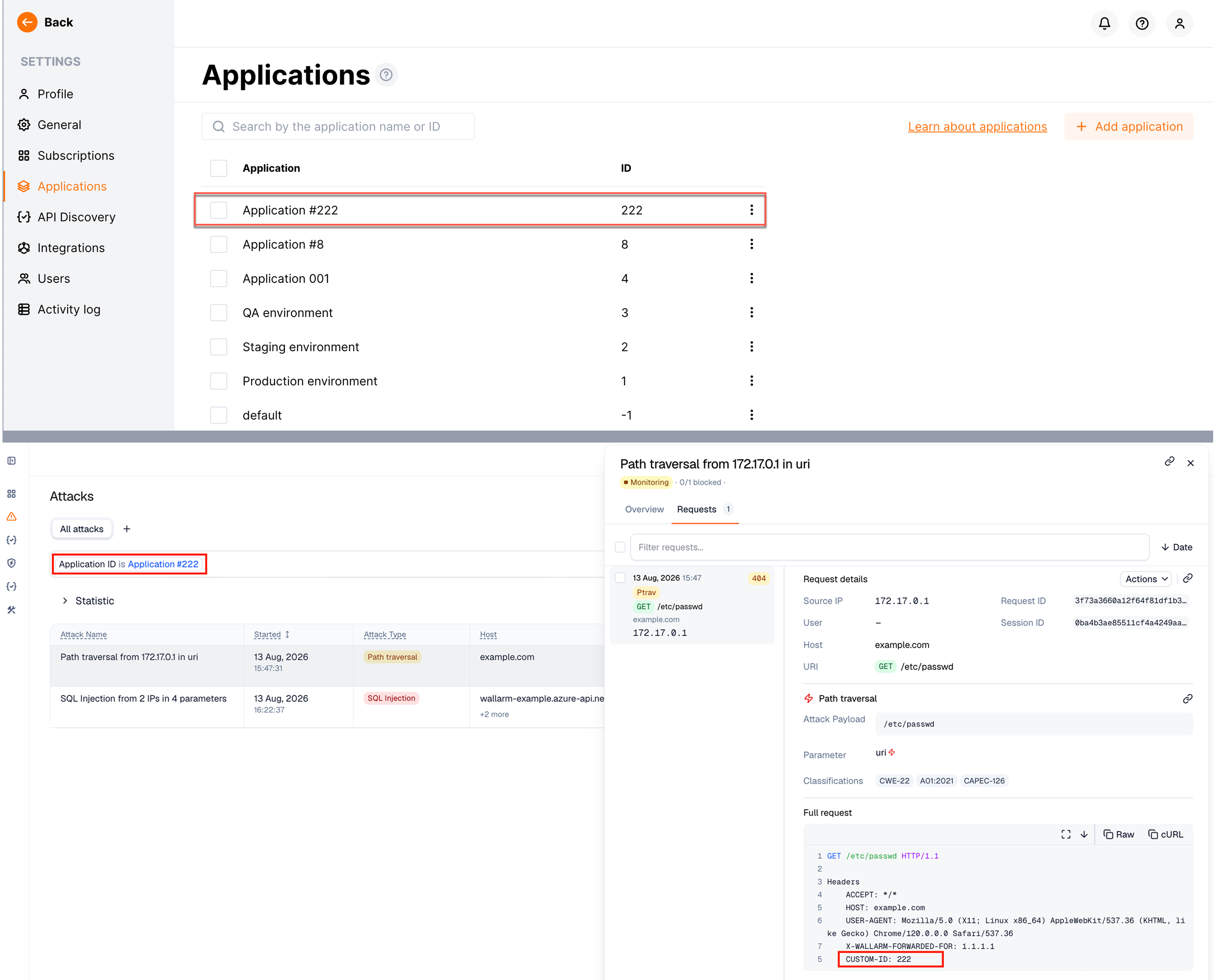
Task: Check the Application #8 row checkbox
Action: [218, 244]
